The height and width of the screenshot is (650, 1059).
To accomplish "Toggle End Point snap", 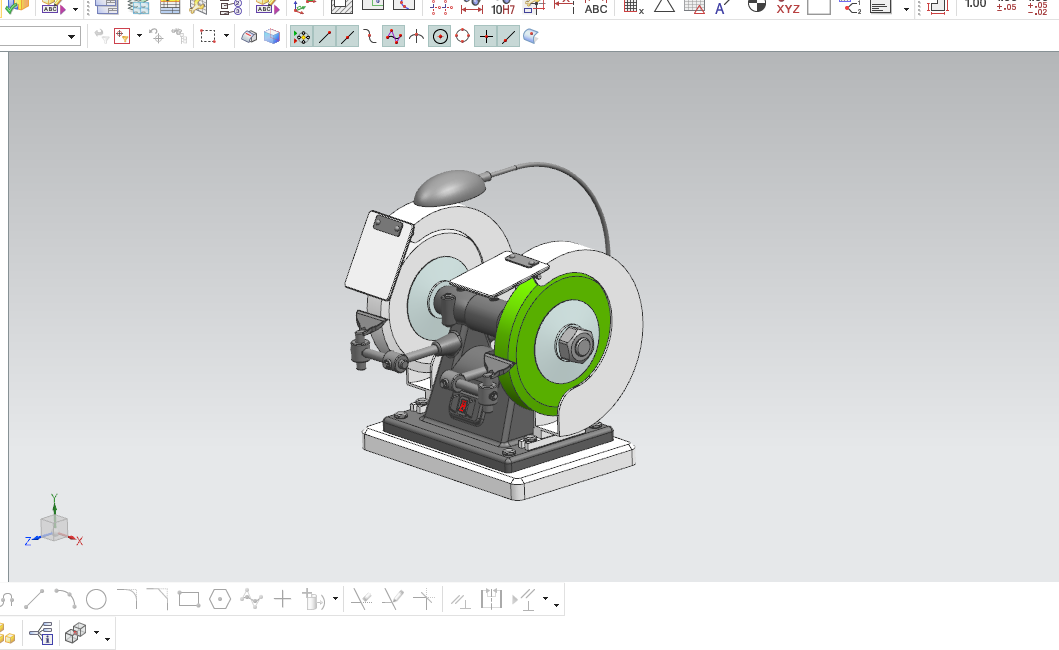I will (325, 36).
